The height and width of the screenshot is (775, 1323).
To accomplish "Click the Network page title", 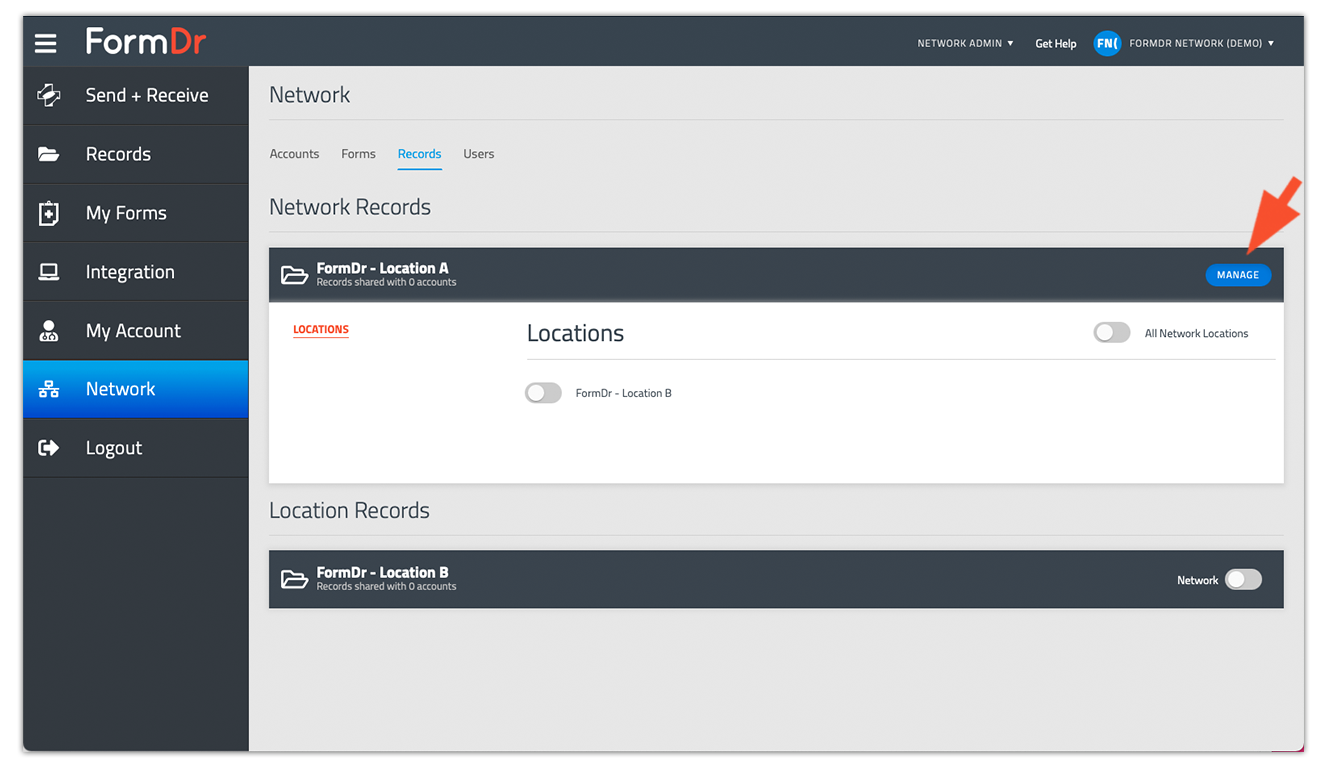I will 310,95.
